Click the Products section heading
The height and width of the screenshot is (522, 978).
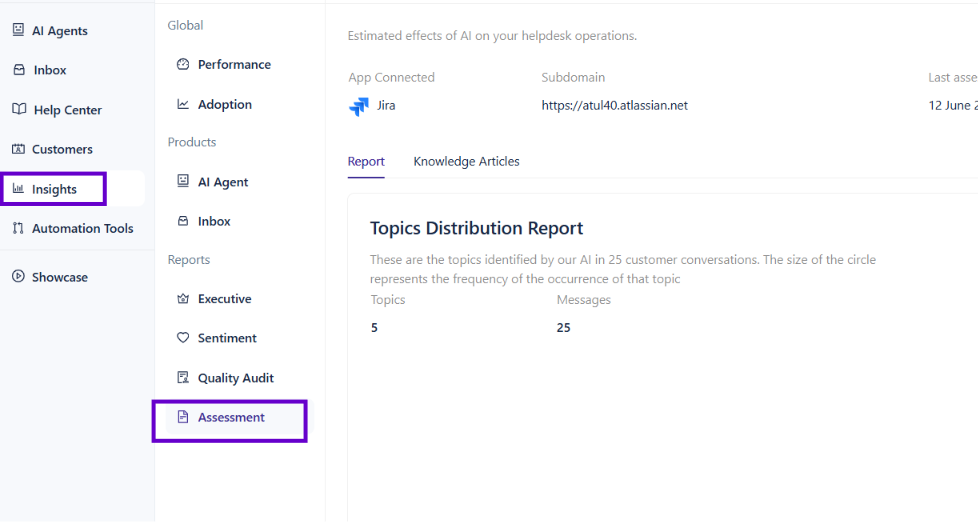192,142
